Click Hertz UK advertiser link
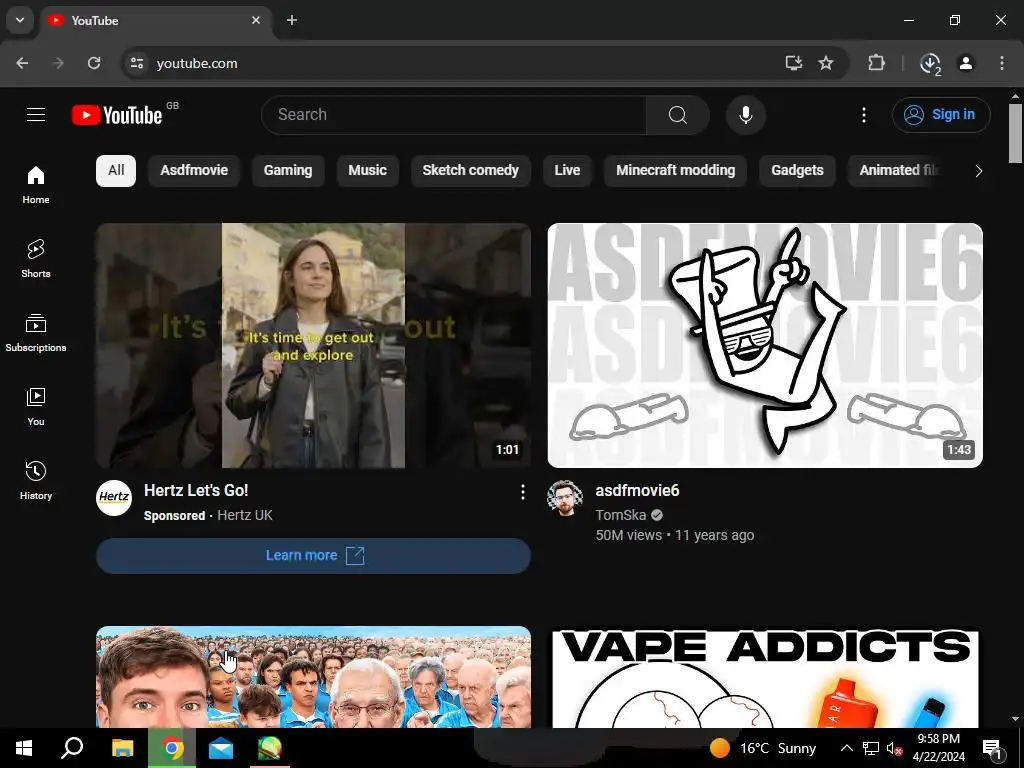Viewport: 1024px width, 768px height. [245, 515]
